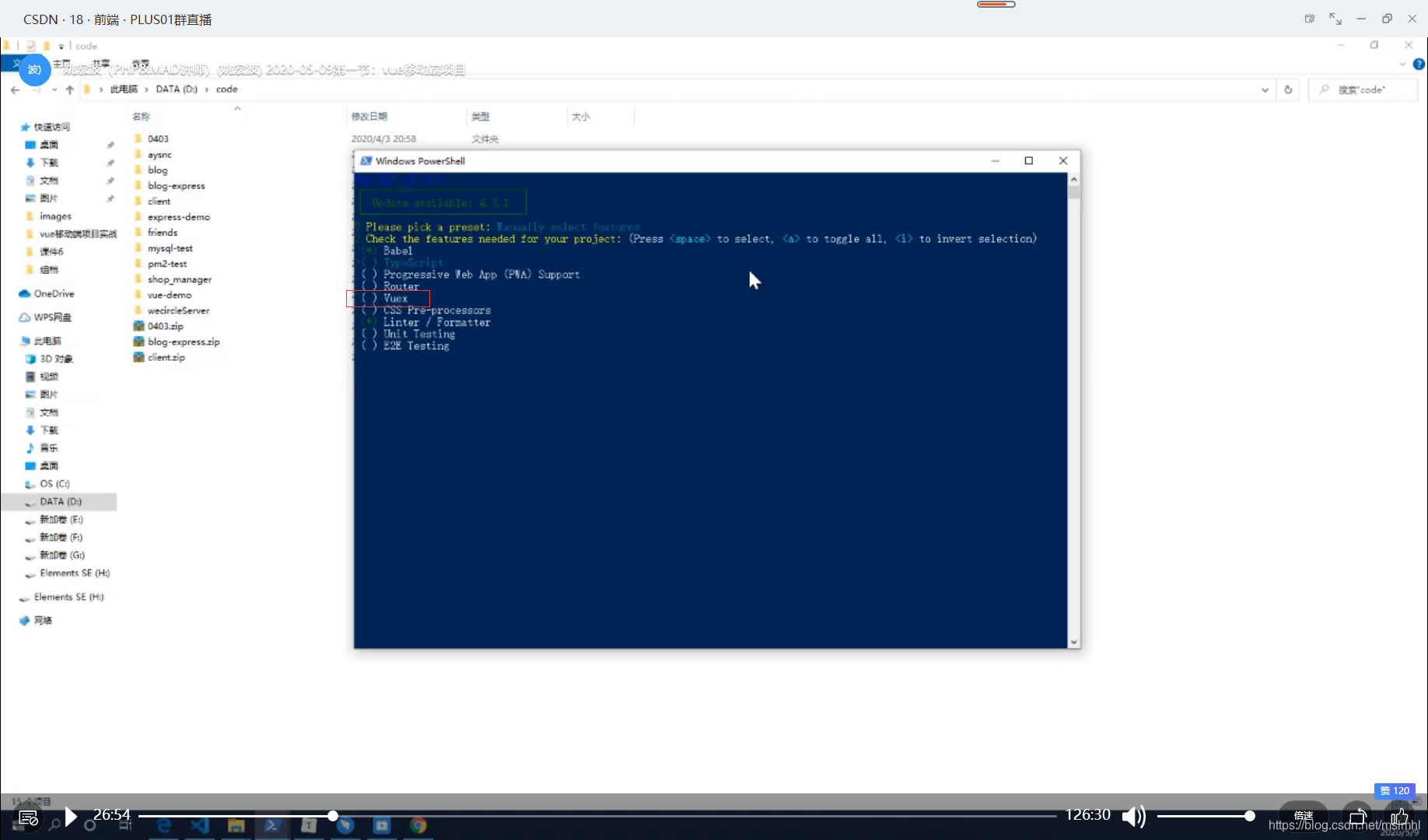The width and height of the screenshot is (1428, 840).
Task: Sort by the 修改日期 column header
Action: point(369,117)
